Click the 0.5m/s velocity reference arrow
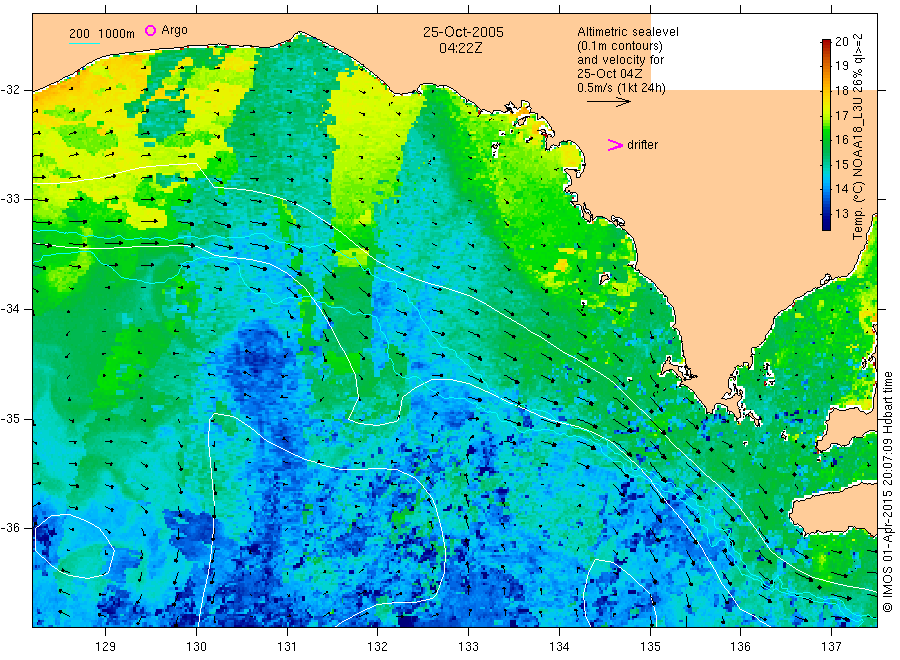Viewport: 900px width, 660px height. pos(609,102)
